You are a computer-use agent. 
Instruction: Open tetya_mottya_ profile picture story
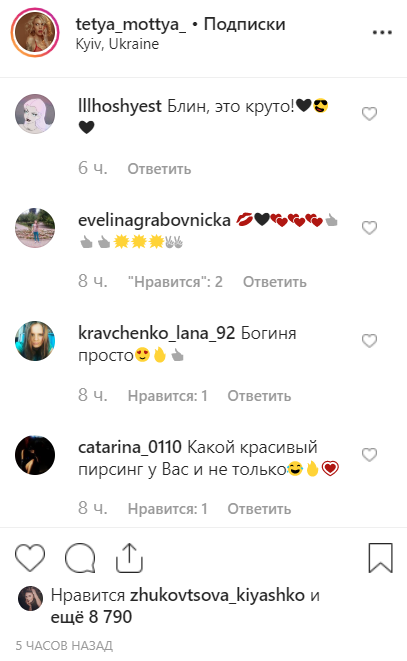point(35,32)
